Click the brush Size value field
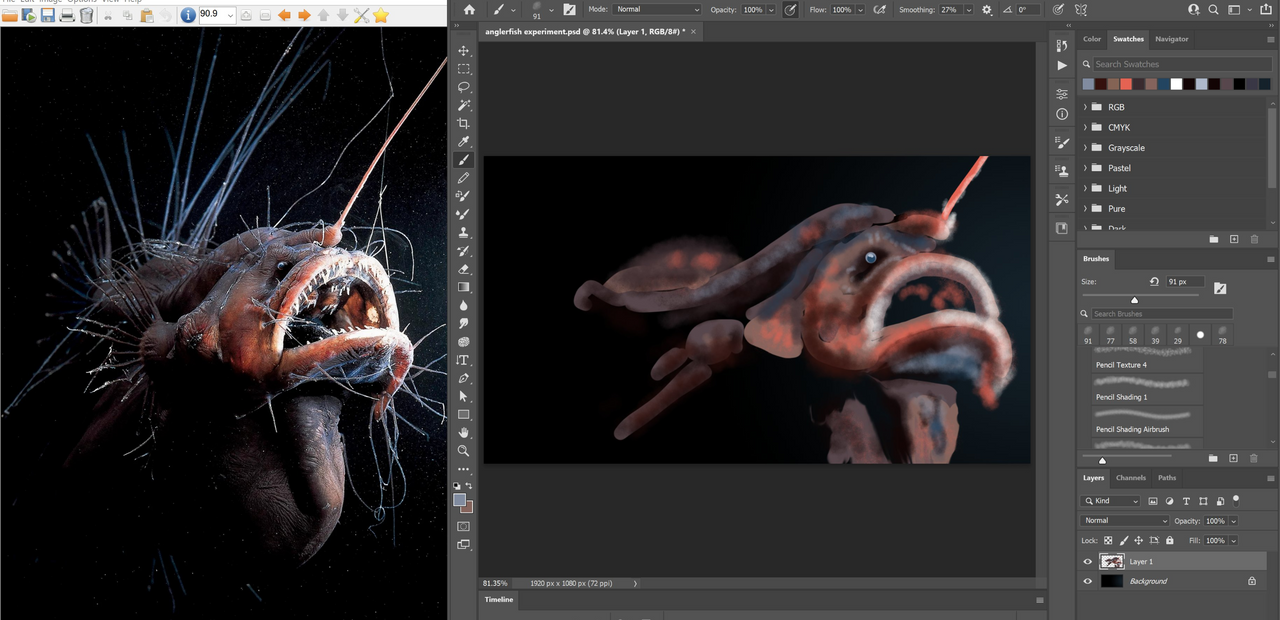The height and width of the screenshot is (620, 1280). click(x=1185, y=282)
